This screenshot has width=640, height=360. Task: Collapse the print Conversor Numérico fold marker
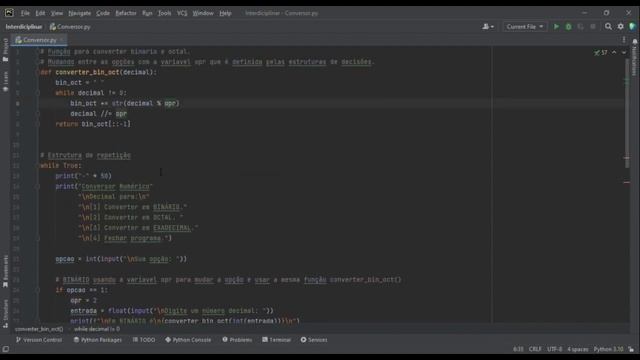[x=37, y=187]
